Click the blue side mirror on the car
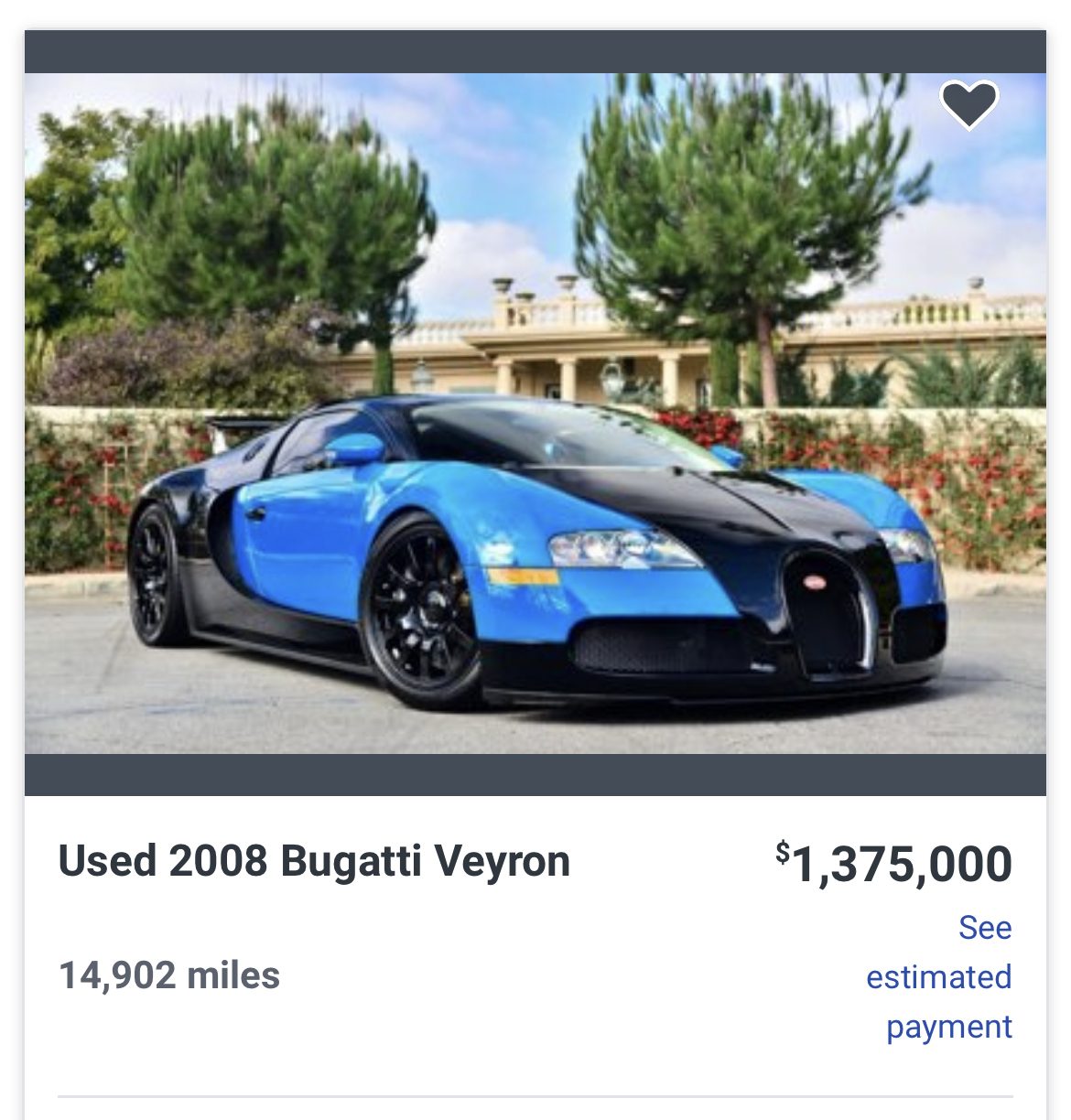1071x1120 pixels. (354, 448)
